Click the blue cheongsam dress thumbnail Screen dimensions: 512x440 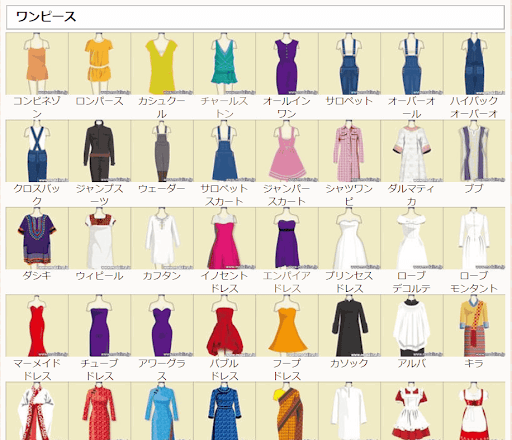[162, 411]
